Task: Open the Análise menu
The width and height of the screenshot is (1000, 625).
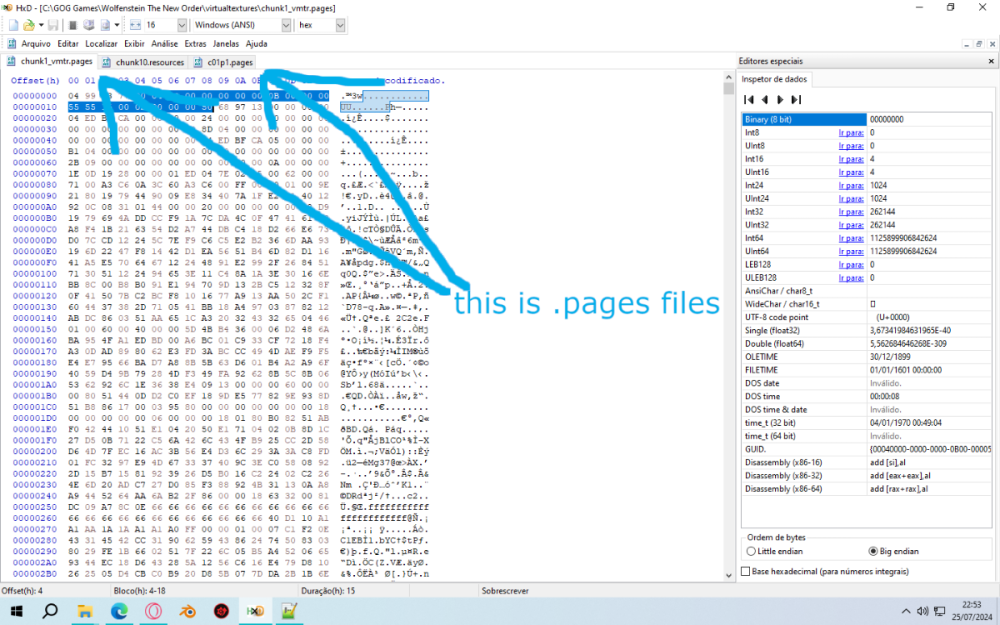Action: point(165,44)
